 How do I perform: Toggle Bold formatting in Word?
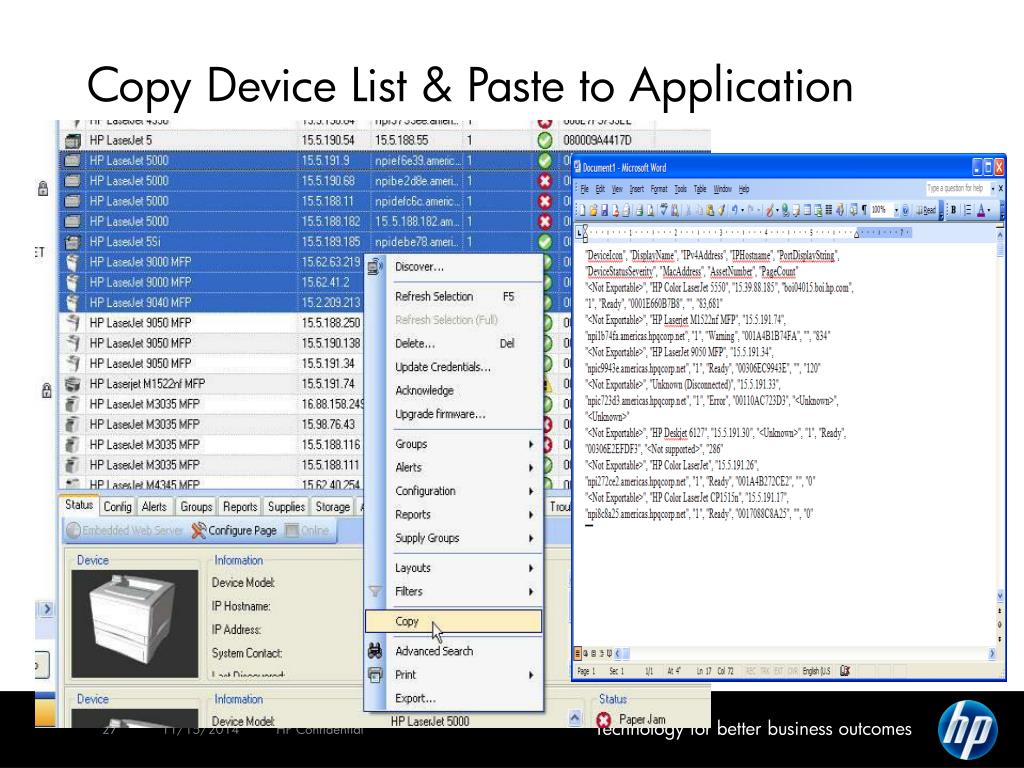click(953, 210)
